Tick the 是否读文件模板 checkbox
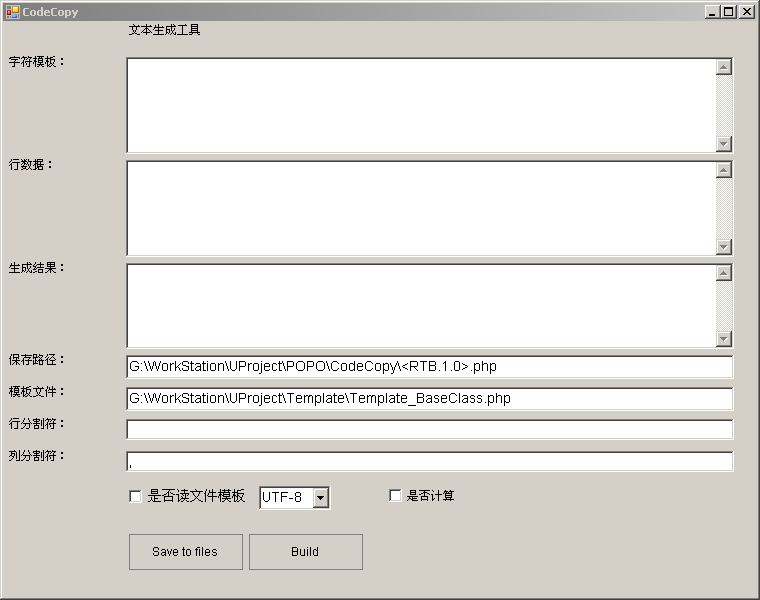The width and height of the screenshot is (760, 600). [x=136, y=497]
